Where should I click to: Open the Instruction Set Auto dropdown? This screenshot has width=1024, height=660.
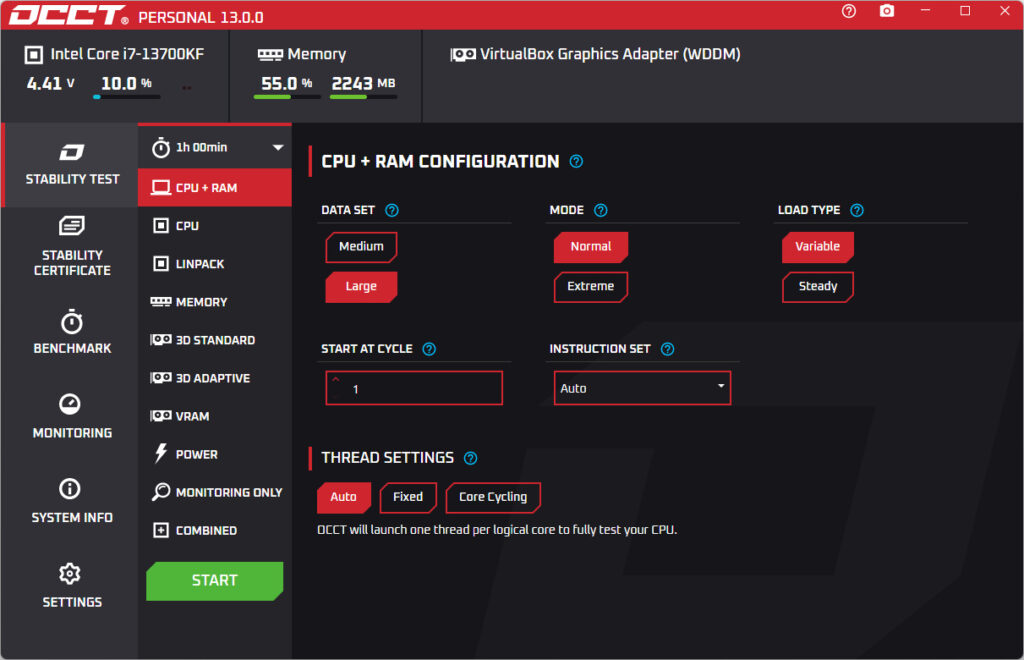[x=643, y=388]
